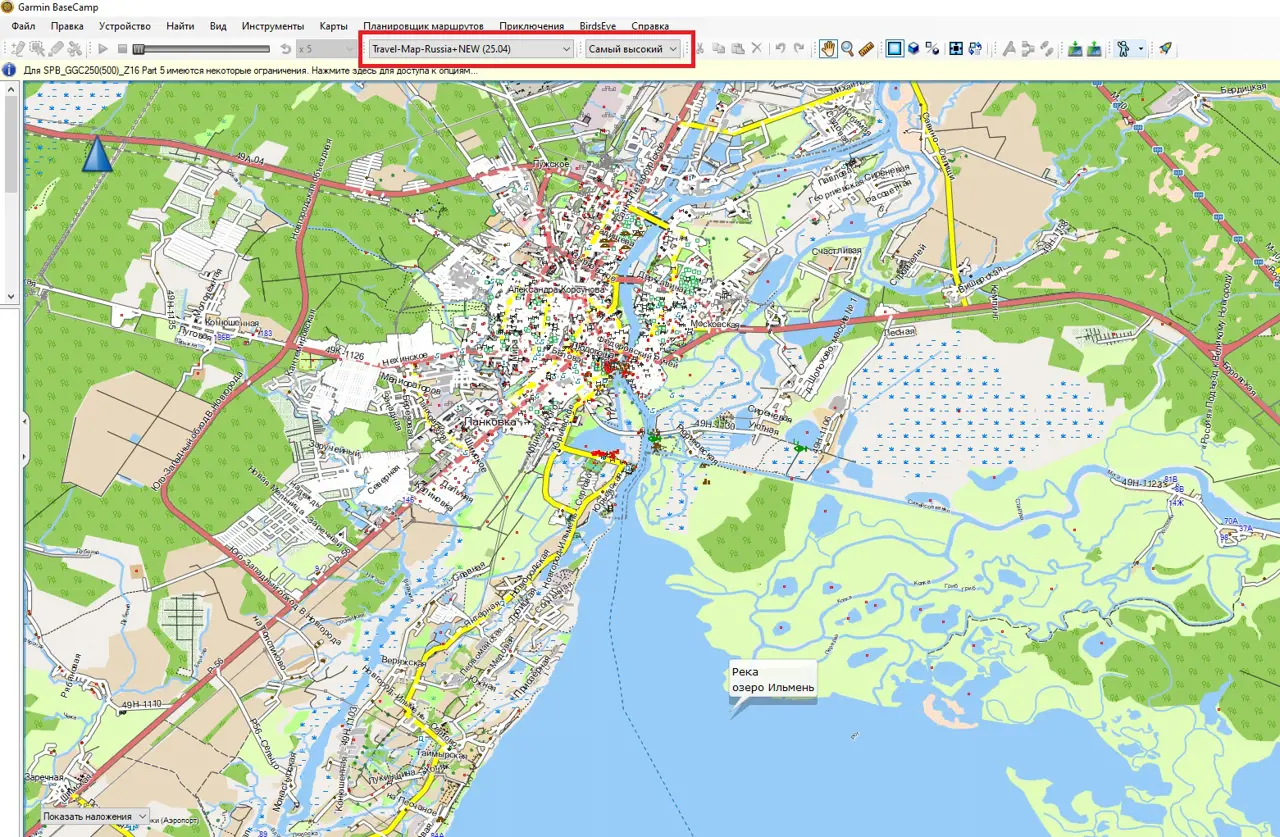
Task: Click the track creation toolbar icon
Action: tap(1047, 48)
